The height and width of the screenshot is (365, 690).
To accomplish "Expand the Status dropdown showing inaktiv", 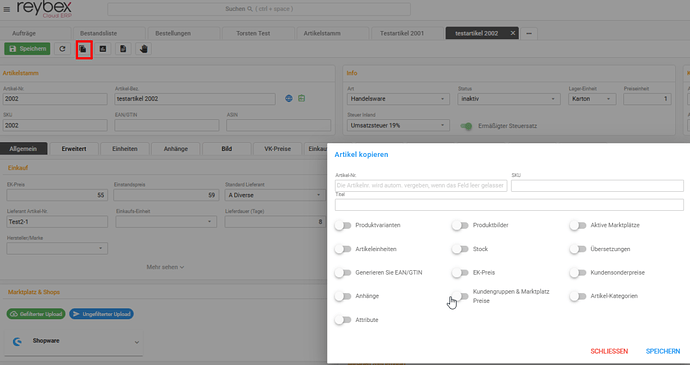I will pos(509,99).
